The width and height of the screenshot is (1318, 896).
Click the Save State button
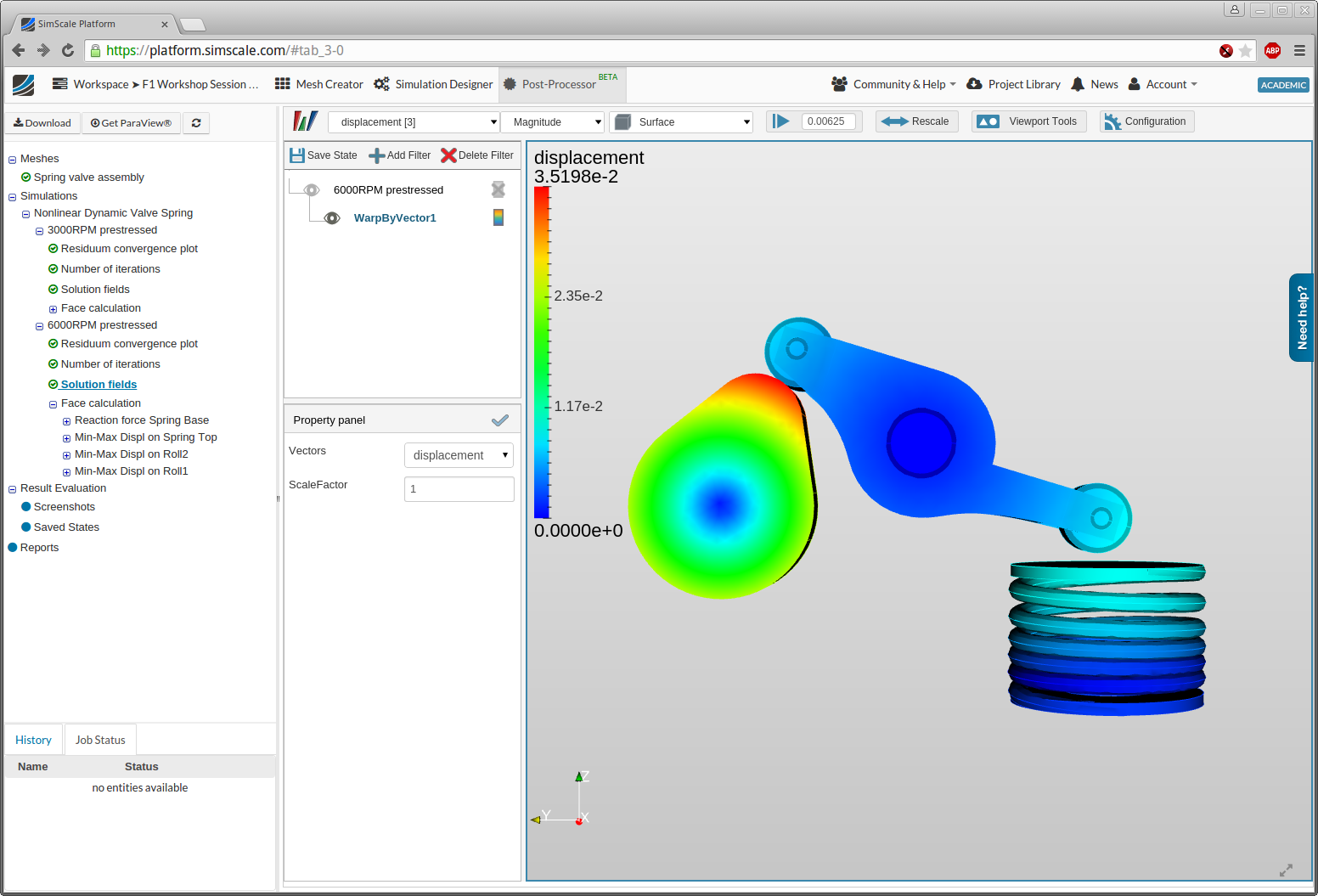(324, 155)
